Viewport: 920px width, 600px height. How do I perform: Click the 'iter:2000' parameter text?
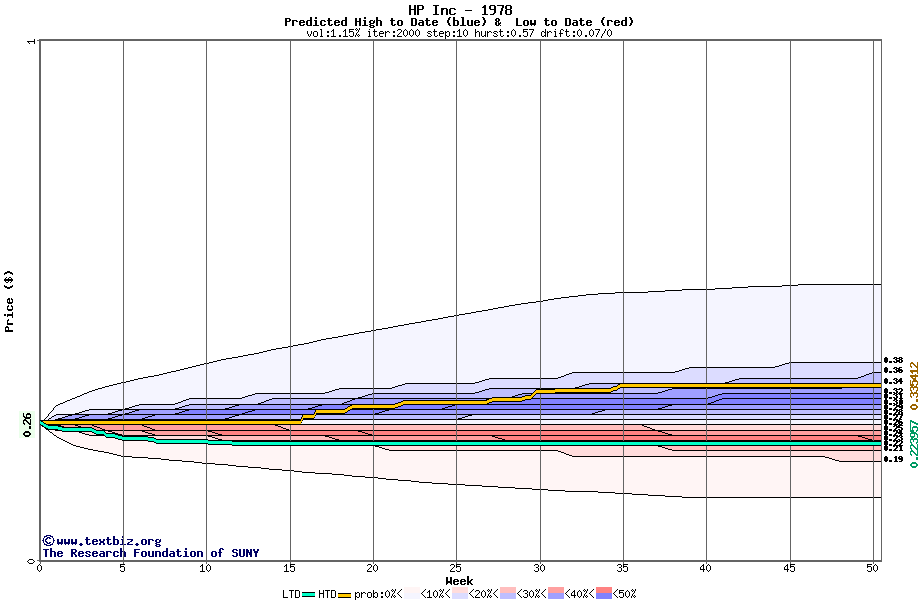tap(394, 33)
